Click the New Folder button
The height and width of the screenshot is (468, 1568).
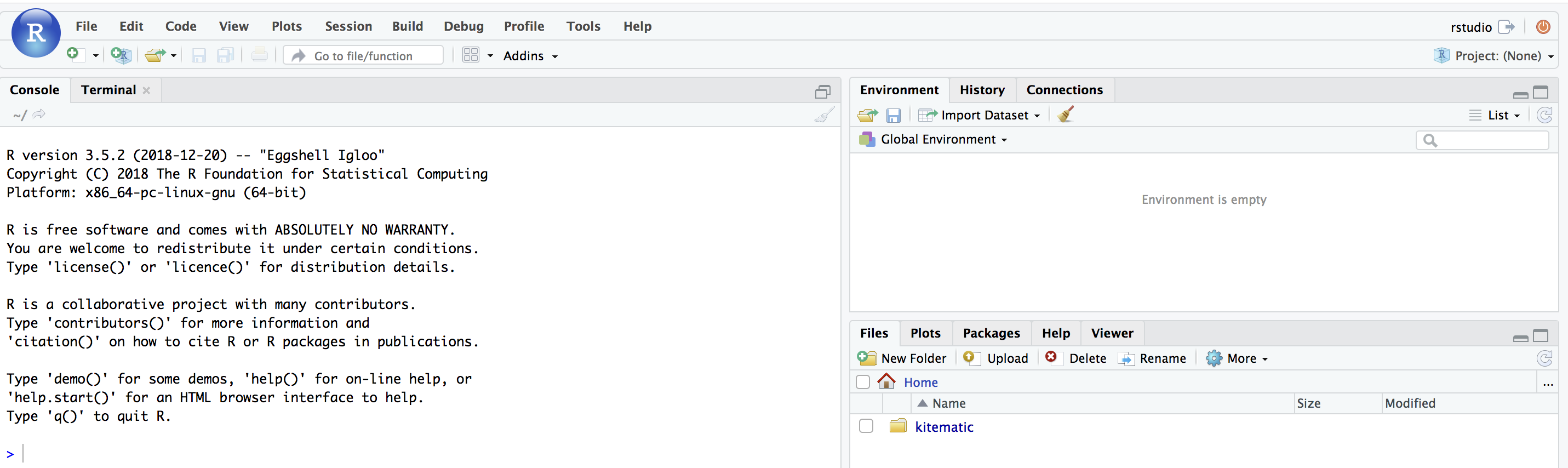tap(901, 358)
